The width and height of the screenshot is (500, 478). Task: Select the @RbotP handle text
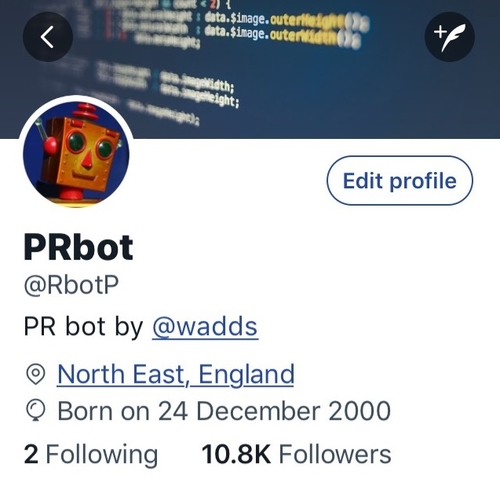71,286
